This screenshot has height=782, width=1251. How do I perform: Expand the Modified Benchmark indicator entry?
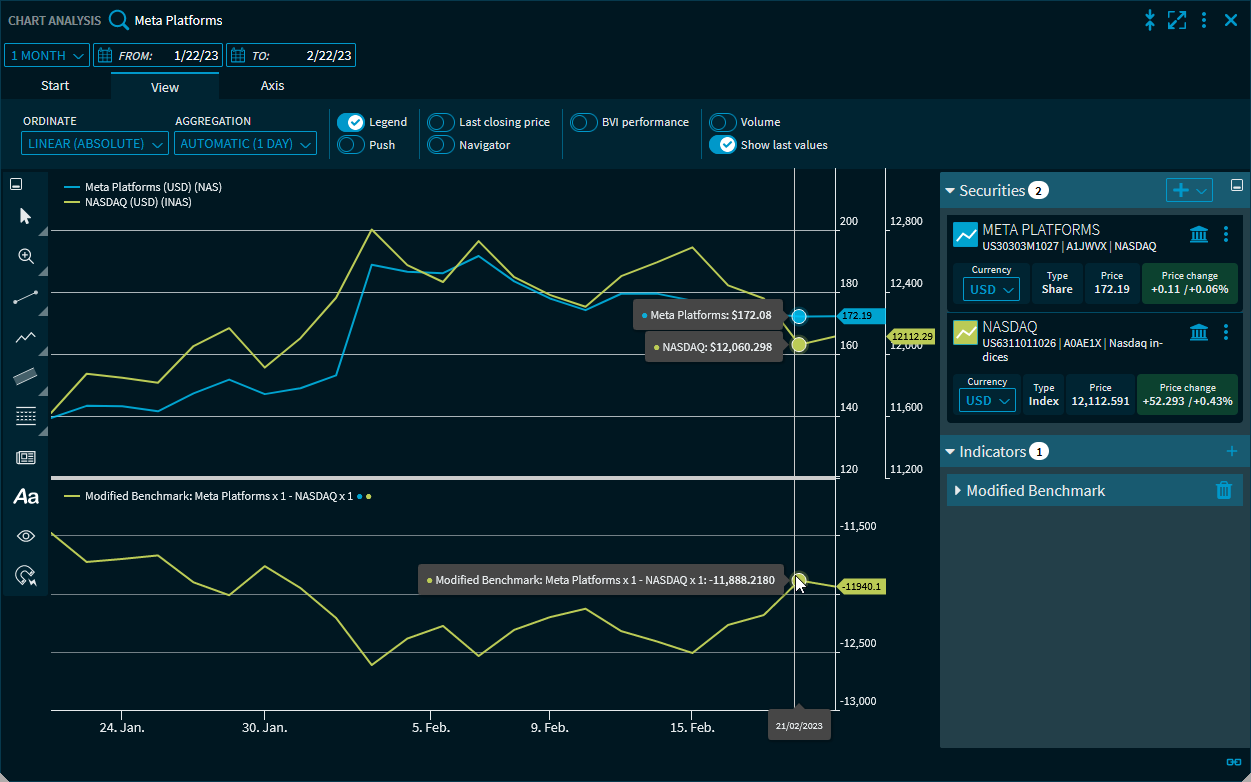958,490
